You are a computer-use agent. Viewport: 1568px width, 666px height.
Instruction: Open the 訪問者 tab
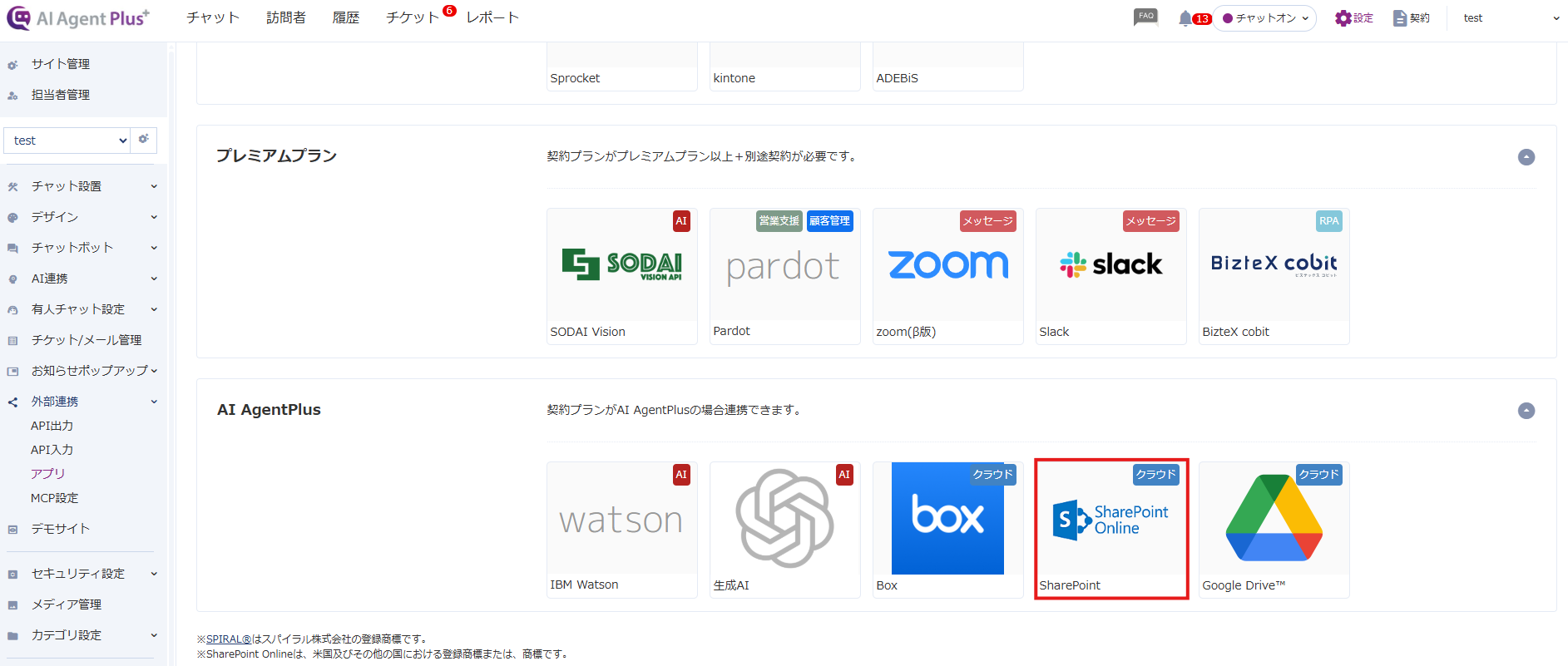point(286,17)
